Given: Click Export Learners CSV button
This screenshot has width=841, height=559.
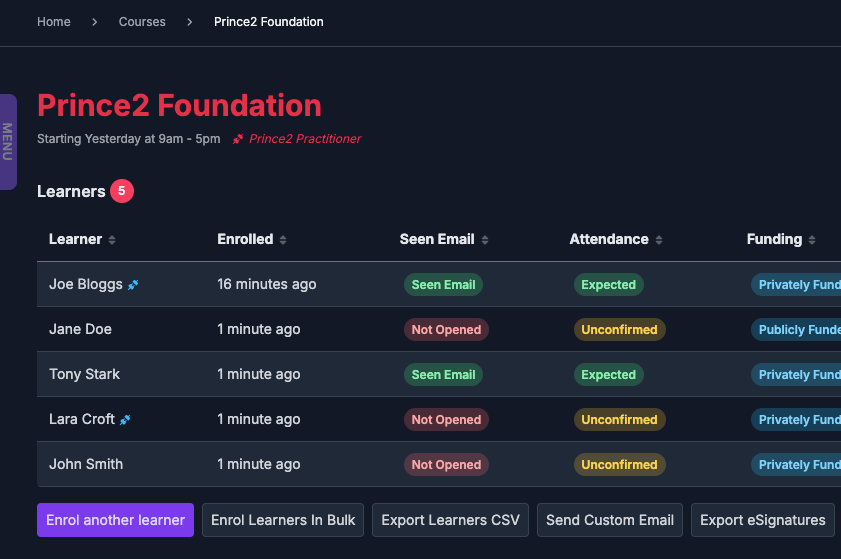Looking at the screenshot, I should [451, 520].
